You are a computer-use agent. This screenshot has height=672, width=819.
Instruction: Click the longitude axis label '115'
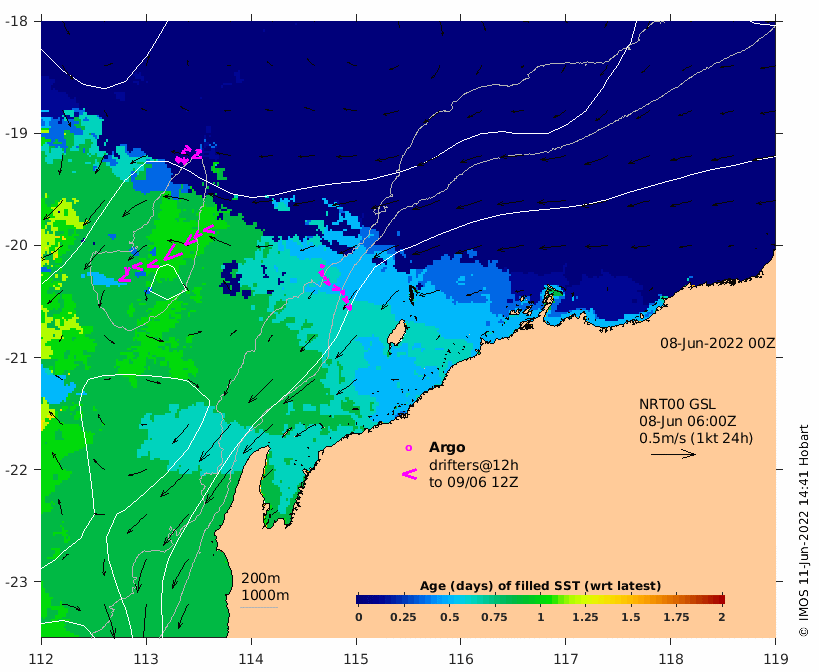(356, 659)
